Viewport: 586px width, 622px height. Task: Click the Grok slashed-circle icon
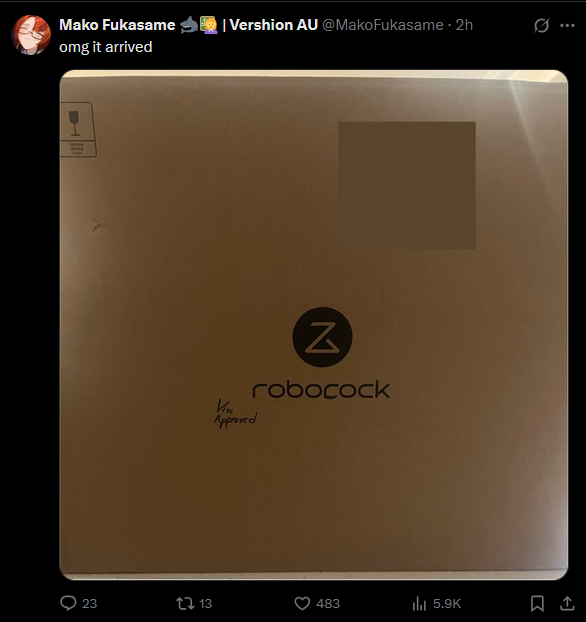(x=541, y=25)
